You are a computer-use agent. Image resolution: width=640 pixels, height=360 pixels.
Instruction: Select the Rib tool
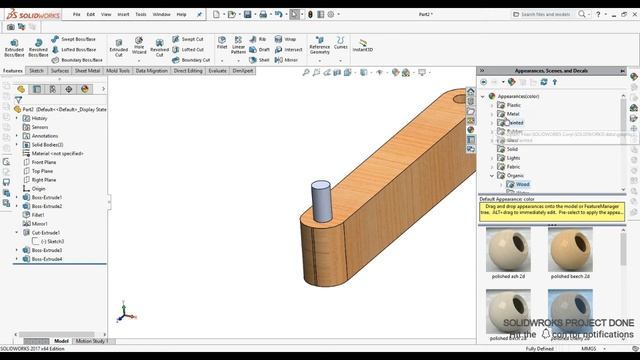pyautogui.click(x=258, y=39)
